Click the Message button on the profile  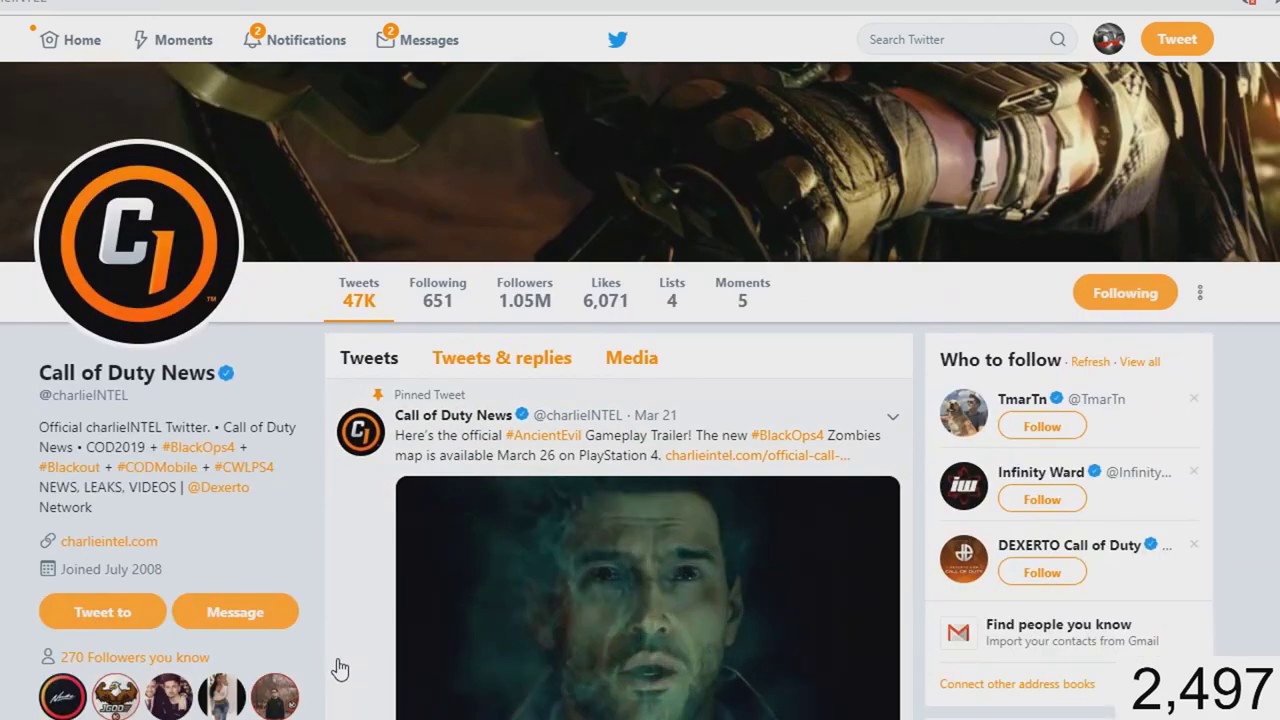[x=235, y=612]
